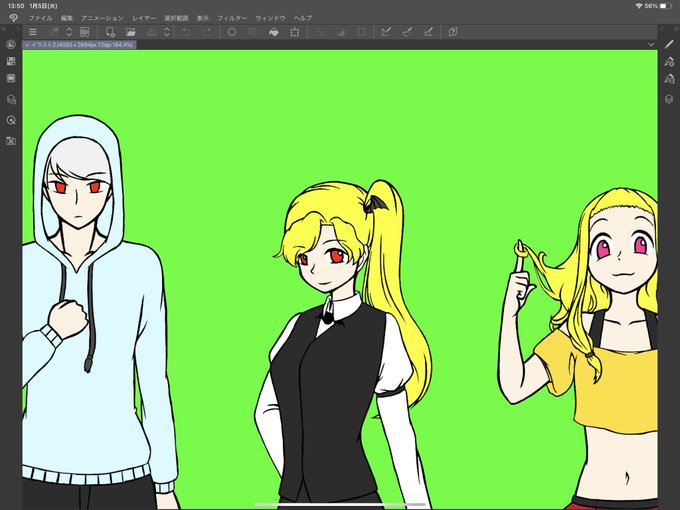Image resolution: width=680 pixels, height=510 pixels.
Task: Open the 3D material box icon
Action: pos(11,99)
